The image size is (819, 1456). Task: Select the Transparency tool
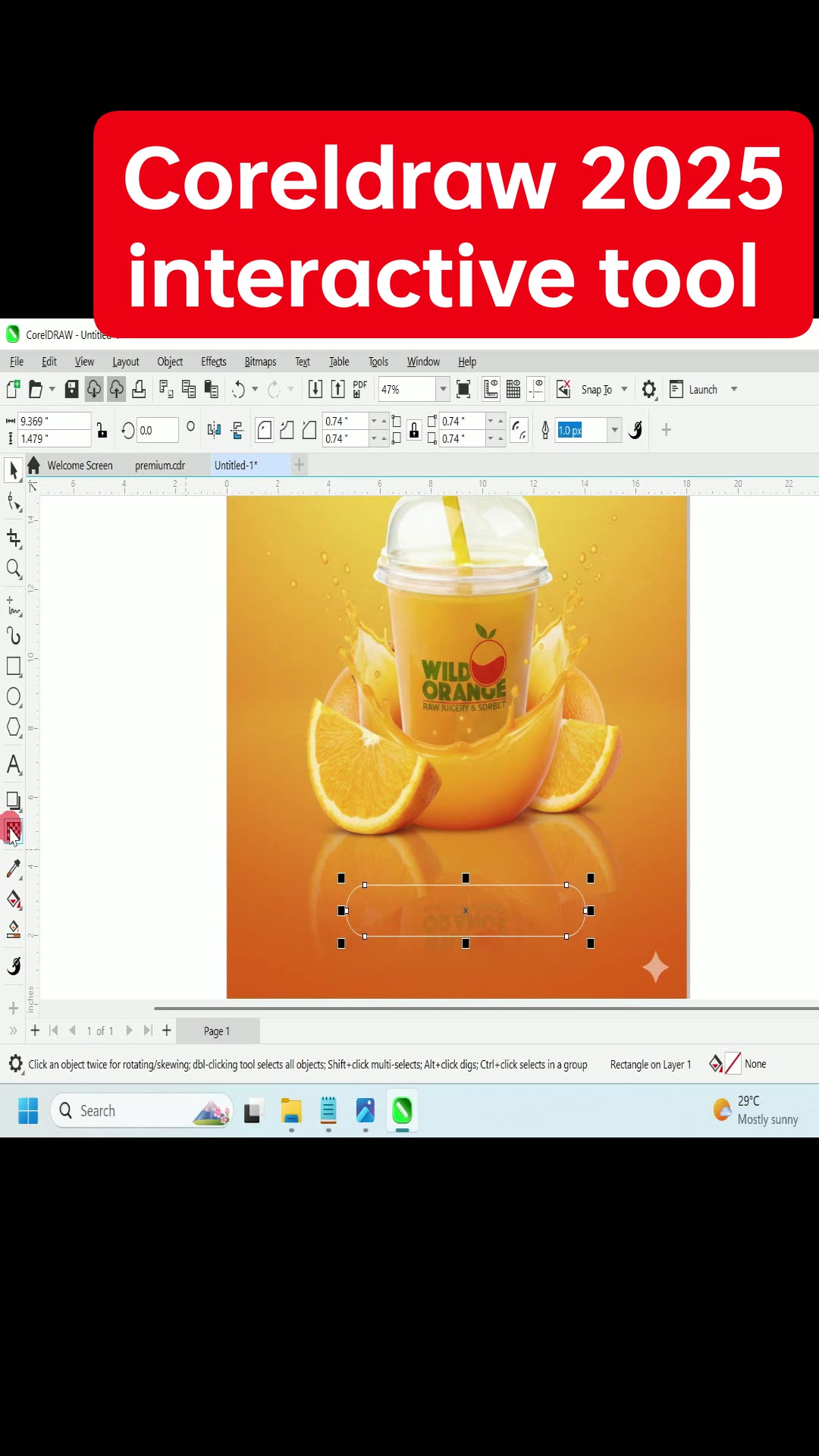point(13,832)
